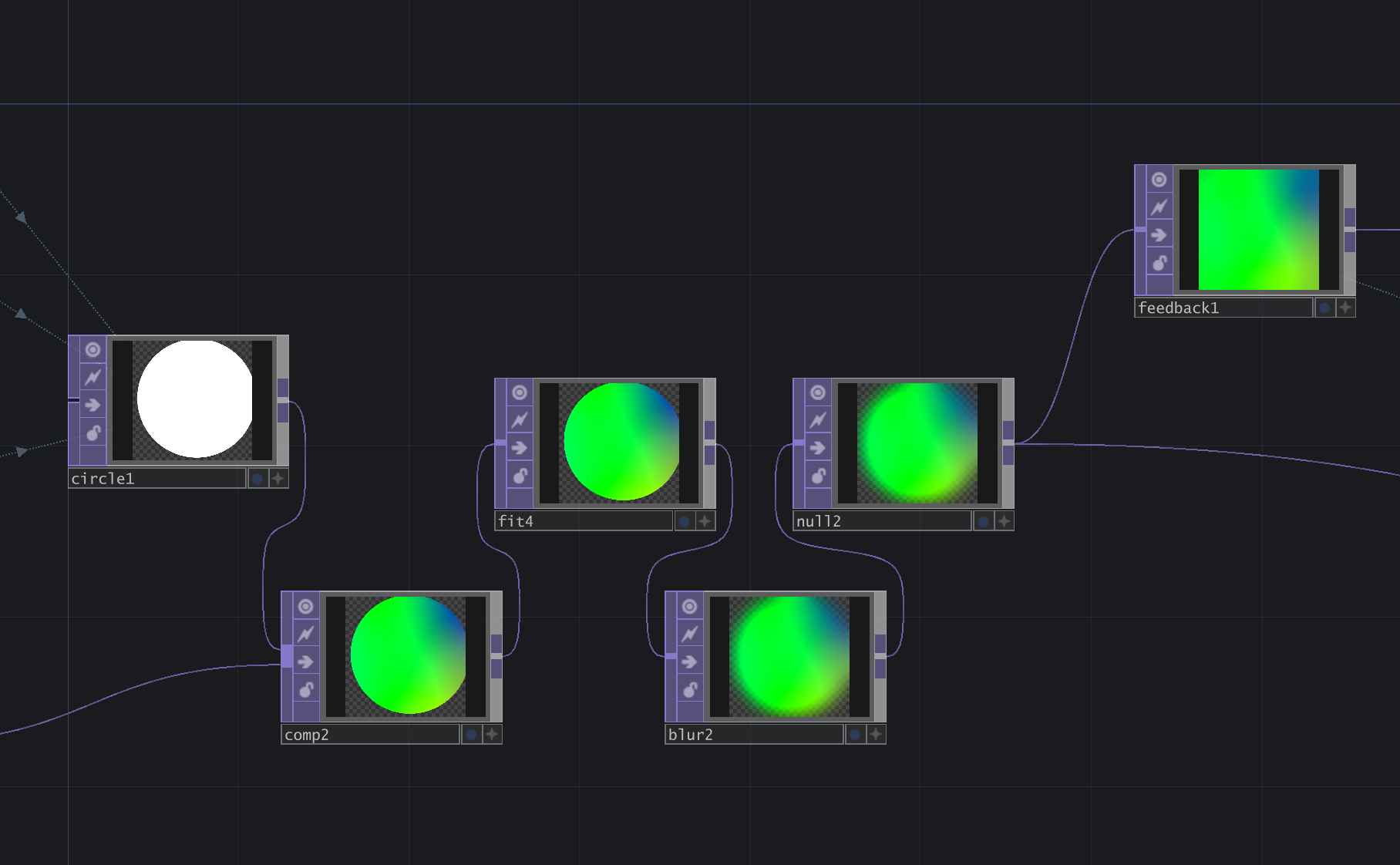The width and height of the screenshot is (1400, 865).
Task: Click the green gradient preview in feedback1
Action: click(1258, 230)
